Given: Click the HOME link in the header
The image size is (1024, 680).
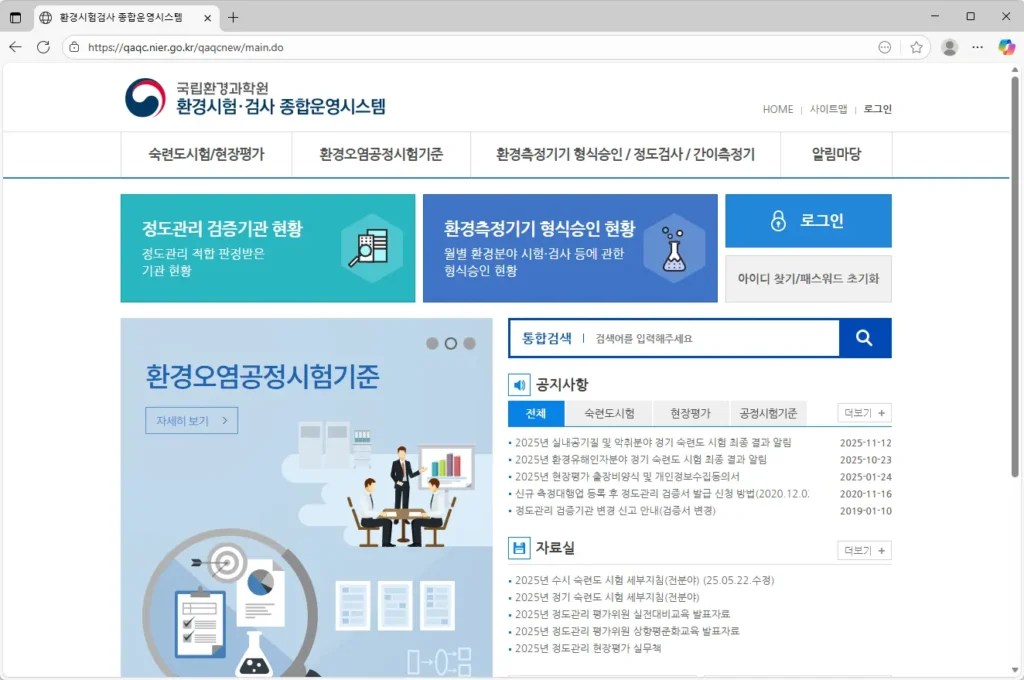Looking at the screenshot, I should point(778,109).
